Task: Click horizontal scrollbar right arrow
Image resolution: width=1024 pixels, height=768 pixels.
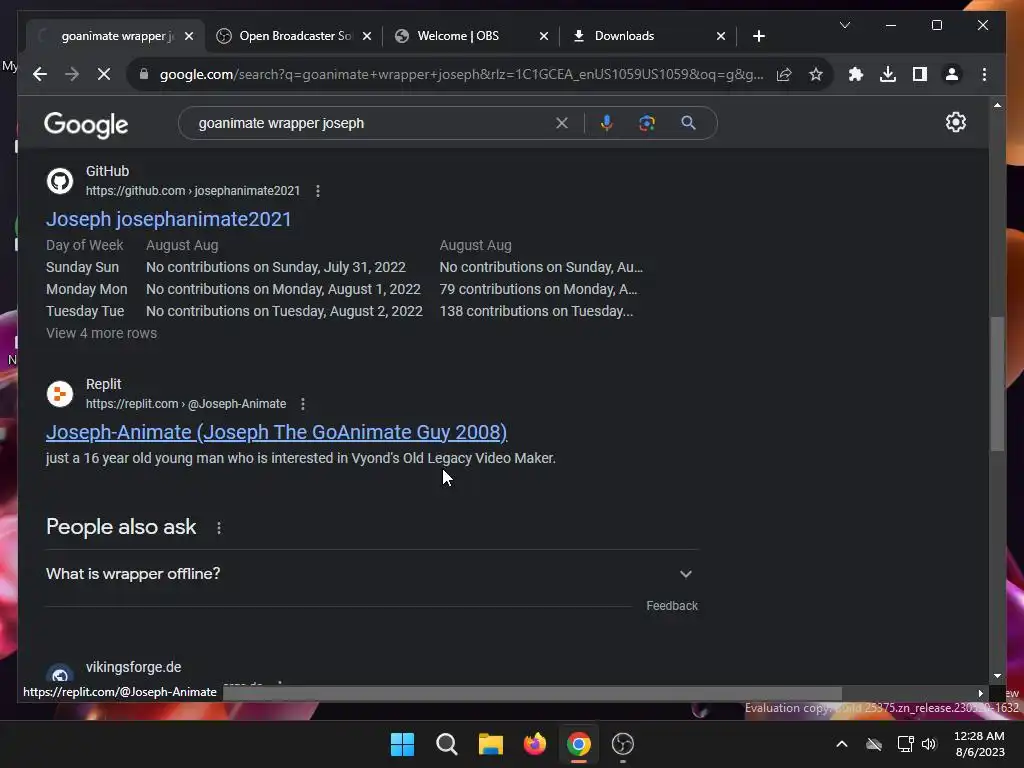Action: click(x=980, y=693)
